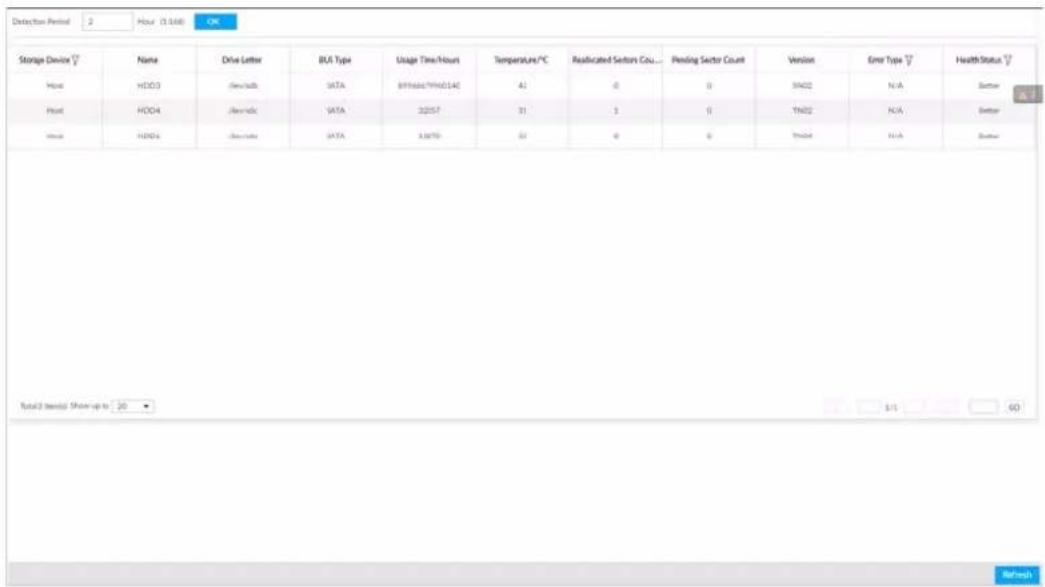Focus the Detection Period input field
Image resolution: width=1045 pixels, height=587 pixels.
click(107, 21)
